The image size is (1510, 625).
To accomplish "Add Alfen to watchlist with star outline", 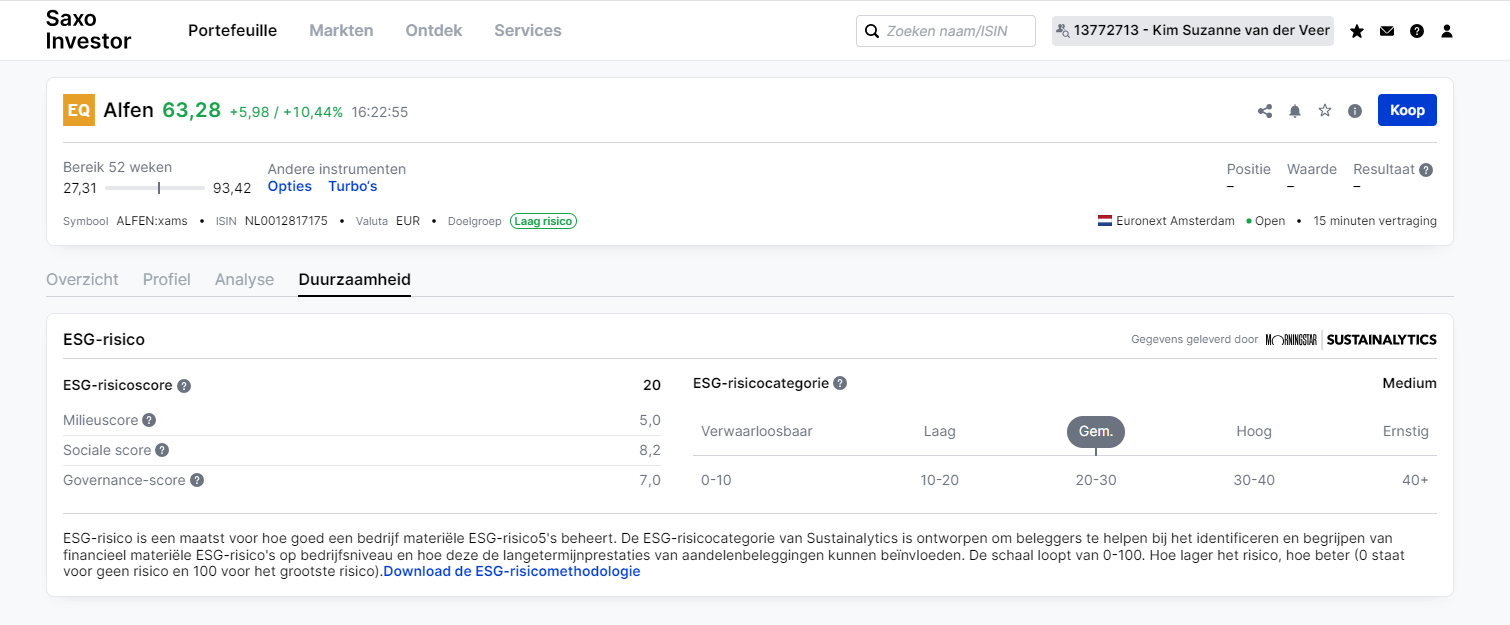I will [1325, 111].
